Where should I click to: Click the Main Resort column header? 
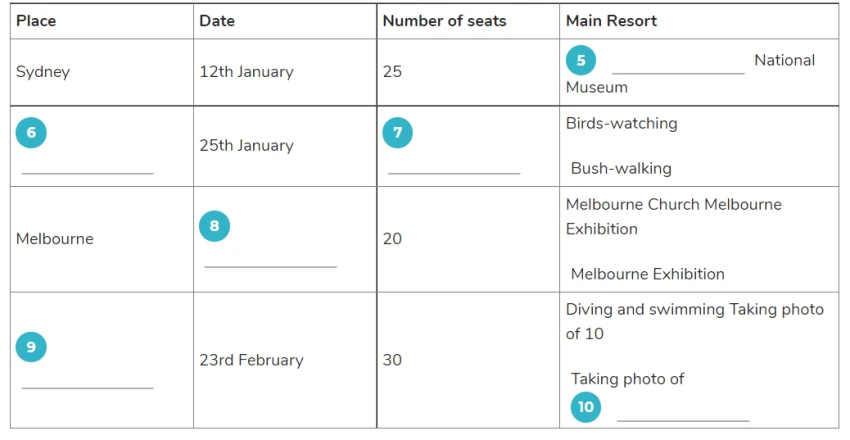(x=611, y=21)
